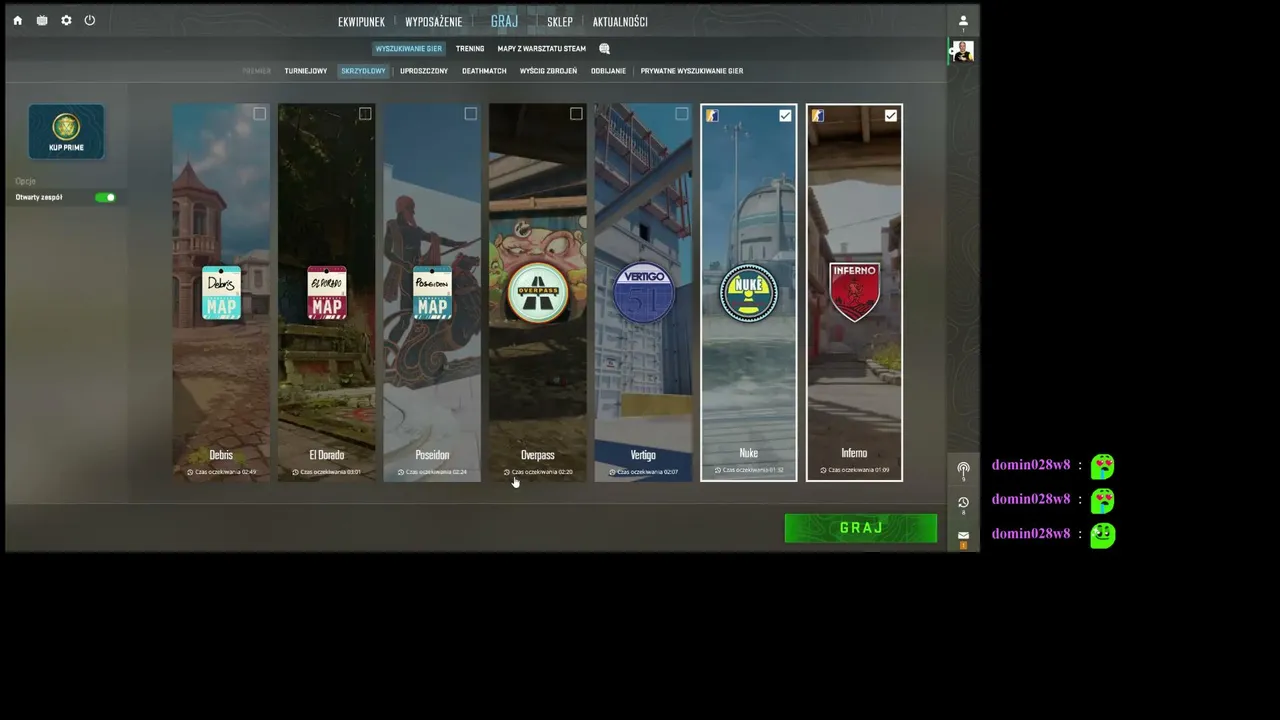
Task: Open the broadcast antenna icon in sidebar
Action: 963,468
